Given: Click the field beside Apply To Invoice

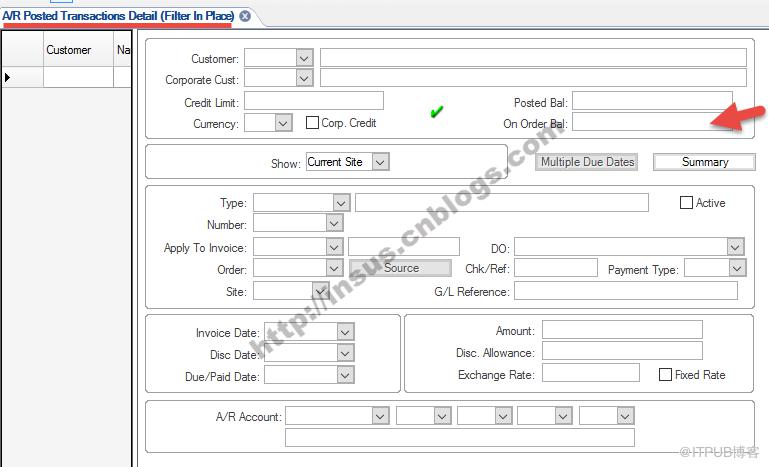Looking at the screenshot, I should [404, 247].
